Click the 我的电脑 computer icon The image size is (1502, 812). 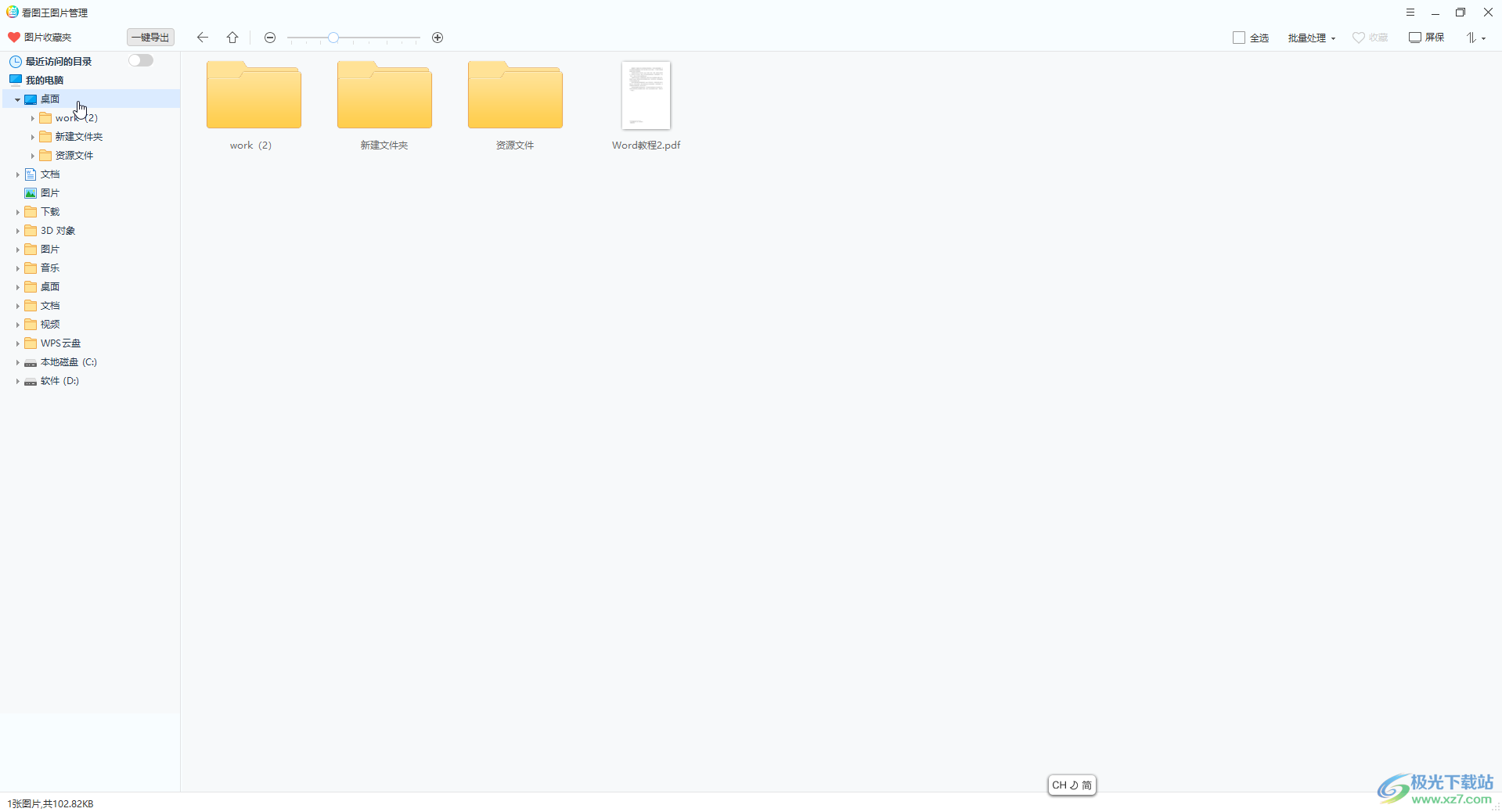16,80
